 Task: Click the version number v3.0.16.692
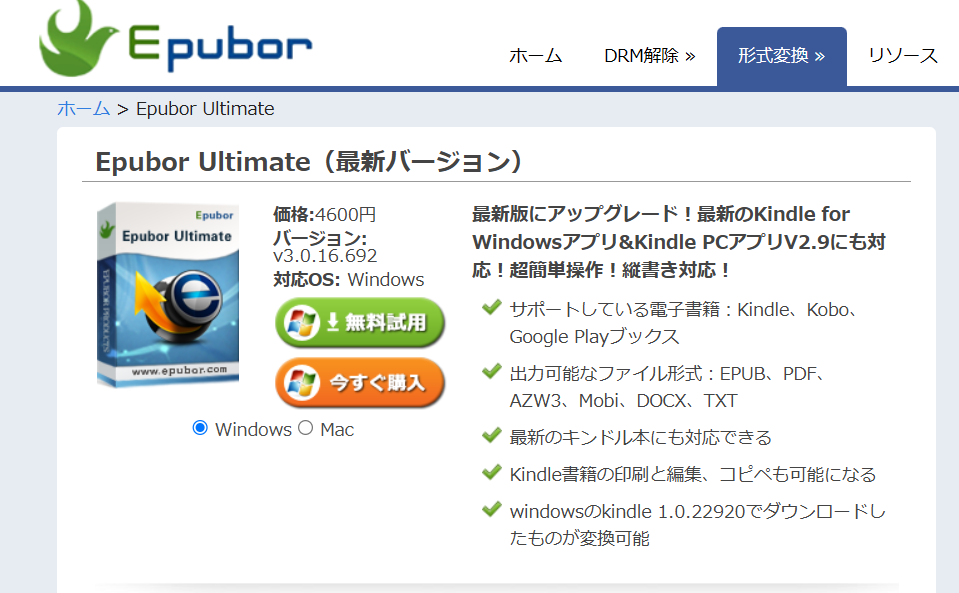coord(325,256)
